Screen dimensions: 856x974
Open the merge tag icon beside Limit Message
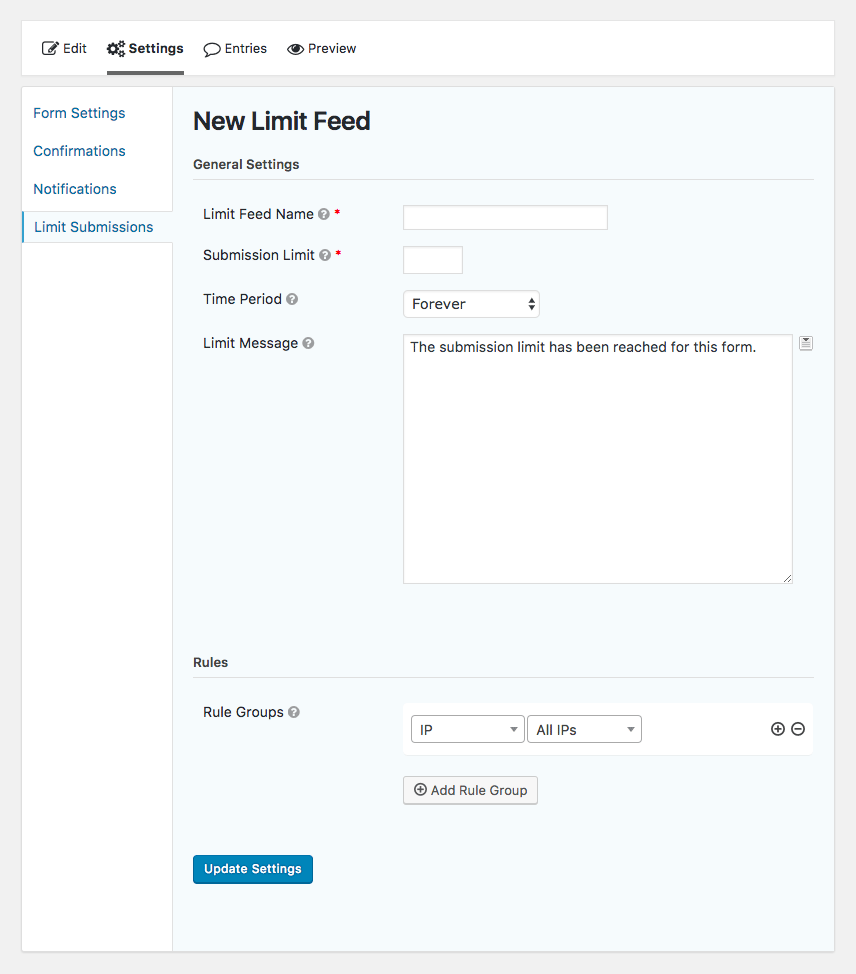806,343
